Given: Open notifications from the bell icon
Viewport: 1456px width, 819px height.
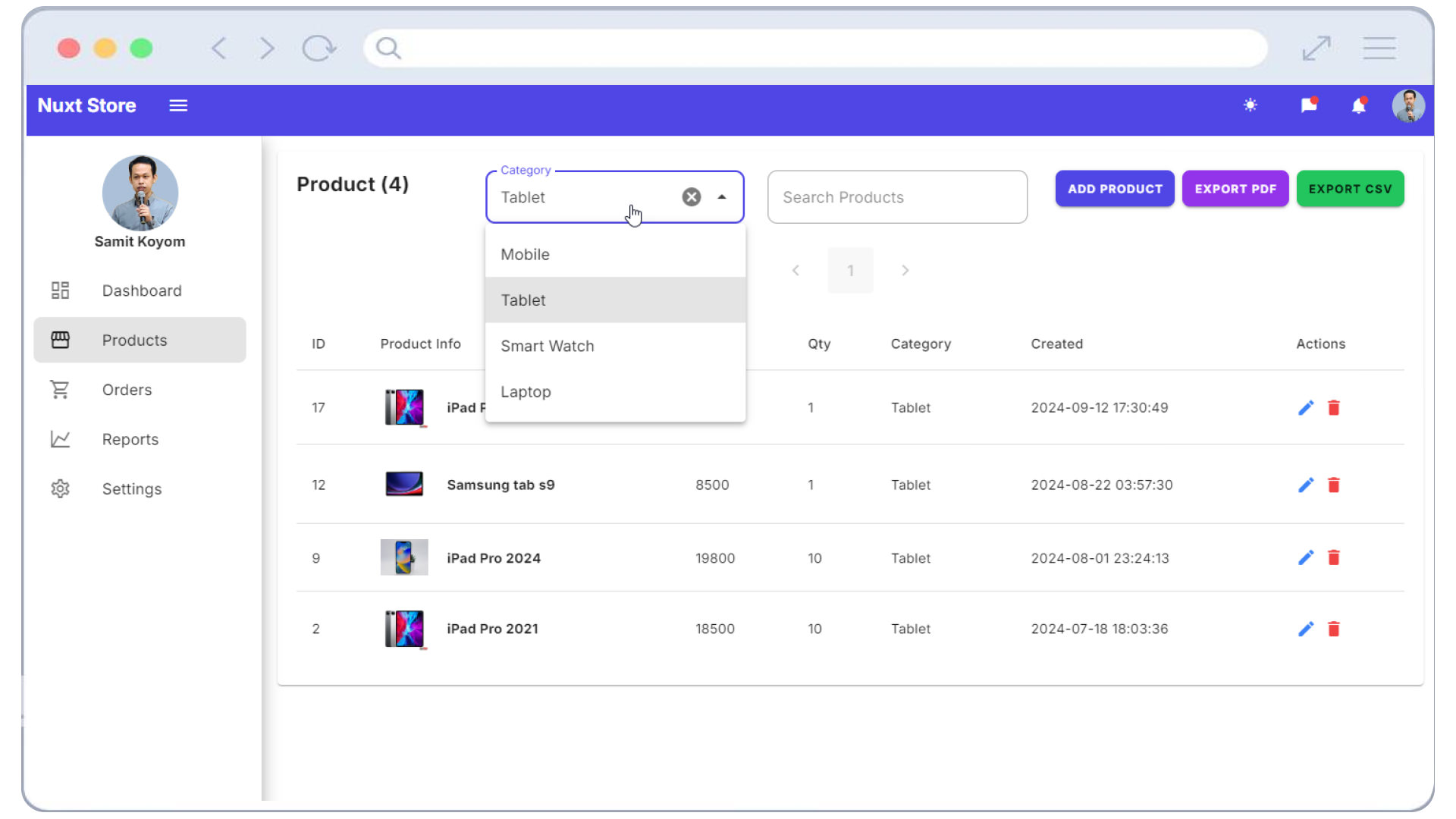Looking at the screenshot, I should 1359,105.
